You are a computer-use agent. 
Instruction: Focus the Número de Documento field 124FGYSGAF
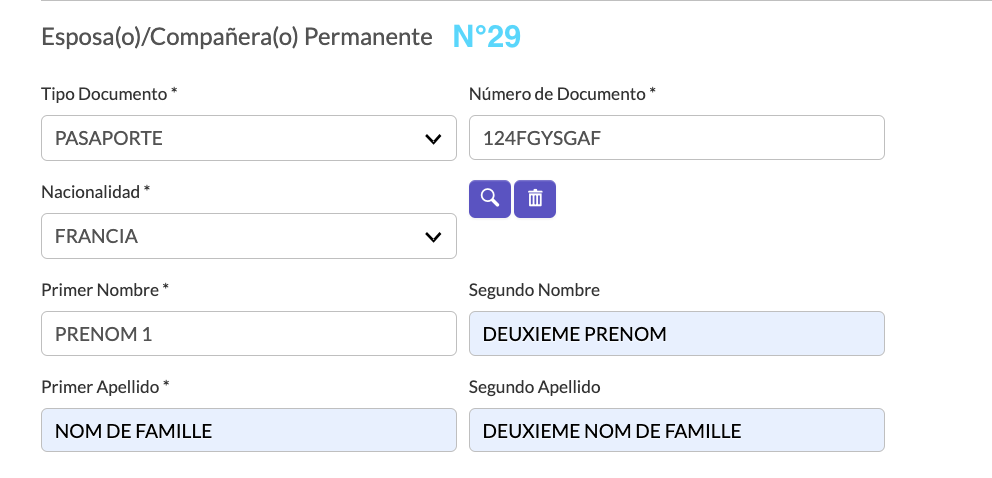point(677,138)
